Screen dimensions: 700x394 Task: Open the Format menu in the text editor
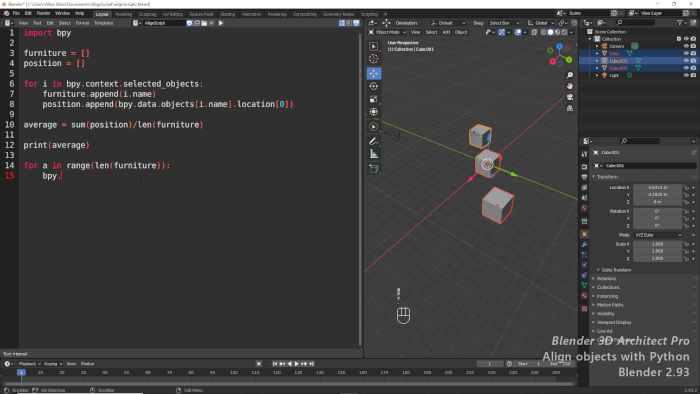[x=82, y=23]
